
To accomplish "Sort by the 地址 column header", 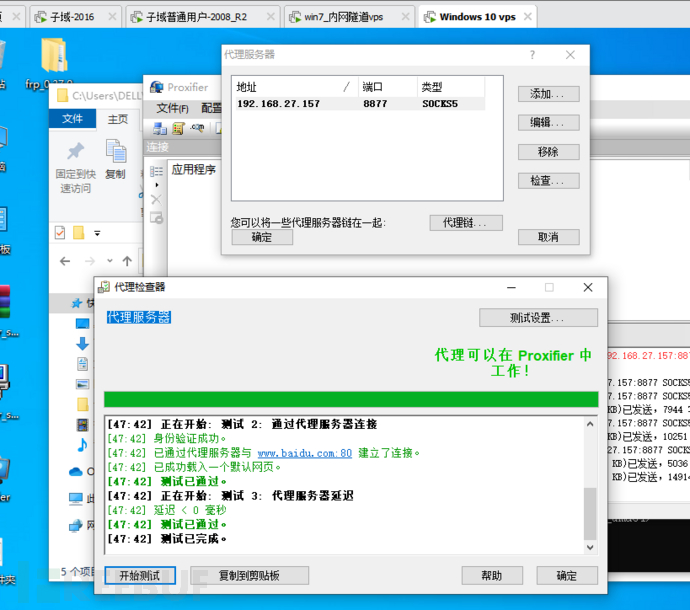I will tap(295, 87).
